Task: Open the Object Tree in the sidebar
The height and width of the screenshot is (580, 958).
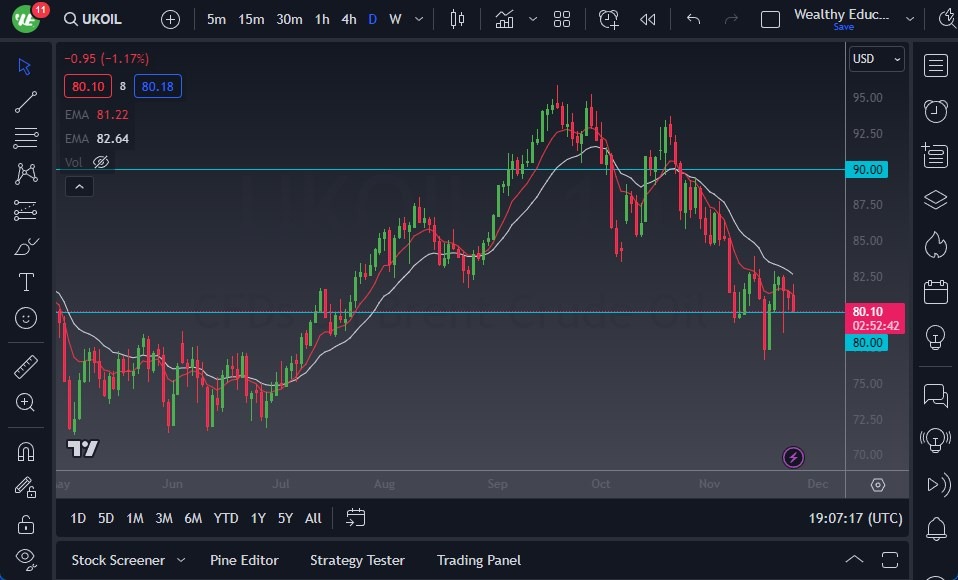Action: [935, 199]
